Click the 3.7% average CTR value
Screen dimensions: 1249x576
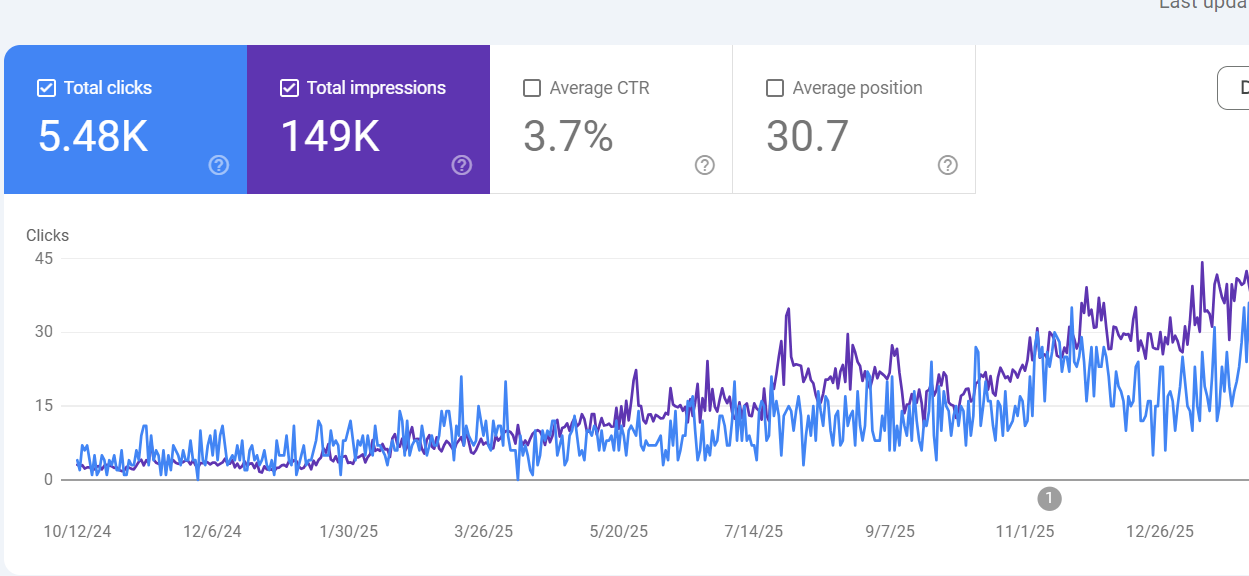coord(568,136)
